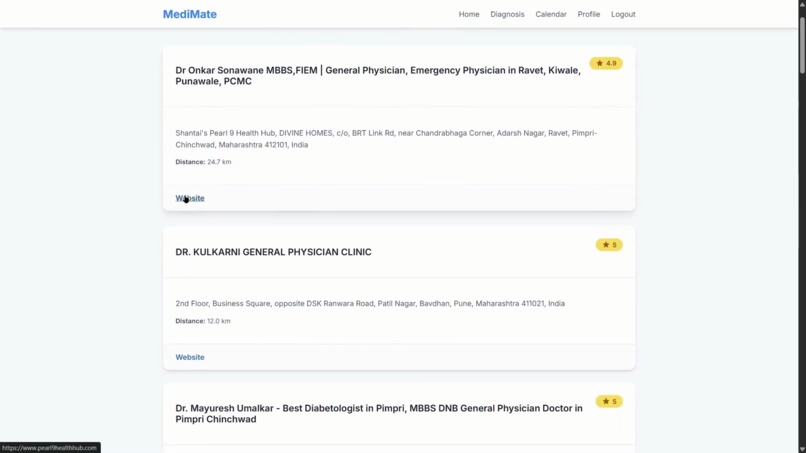Click Dr. Kulkarni clinic's 5 star badge

click(609, 245)
